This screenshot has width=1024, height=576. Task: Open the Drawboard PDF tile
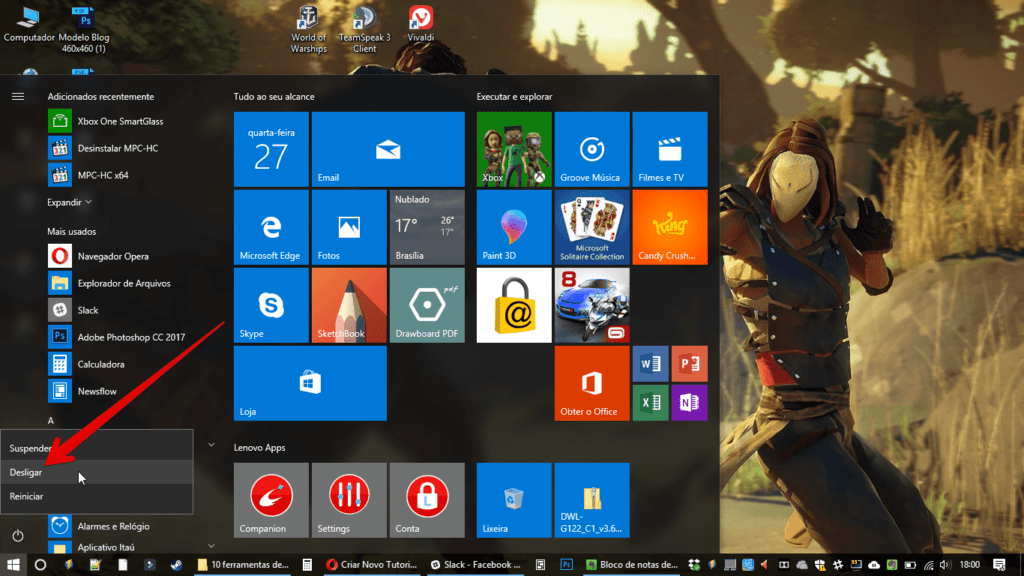[427, 305]
